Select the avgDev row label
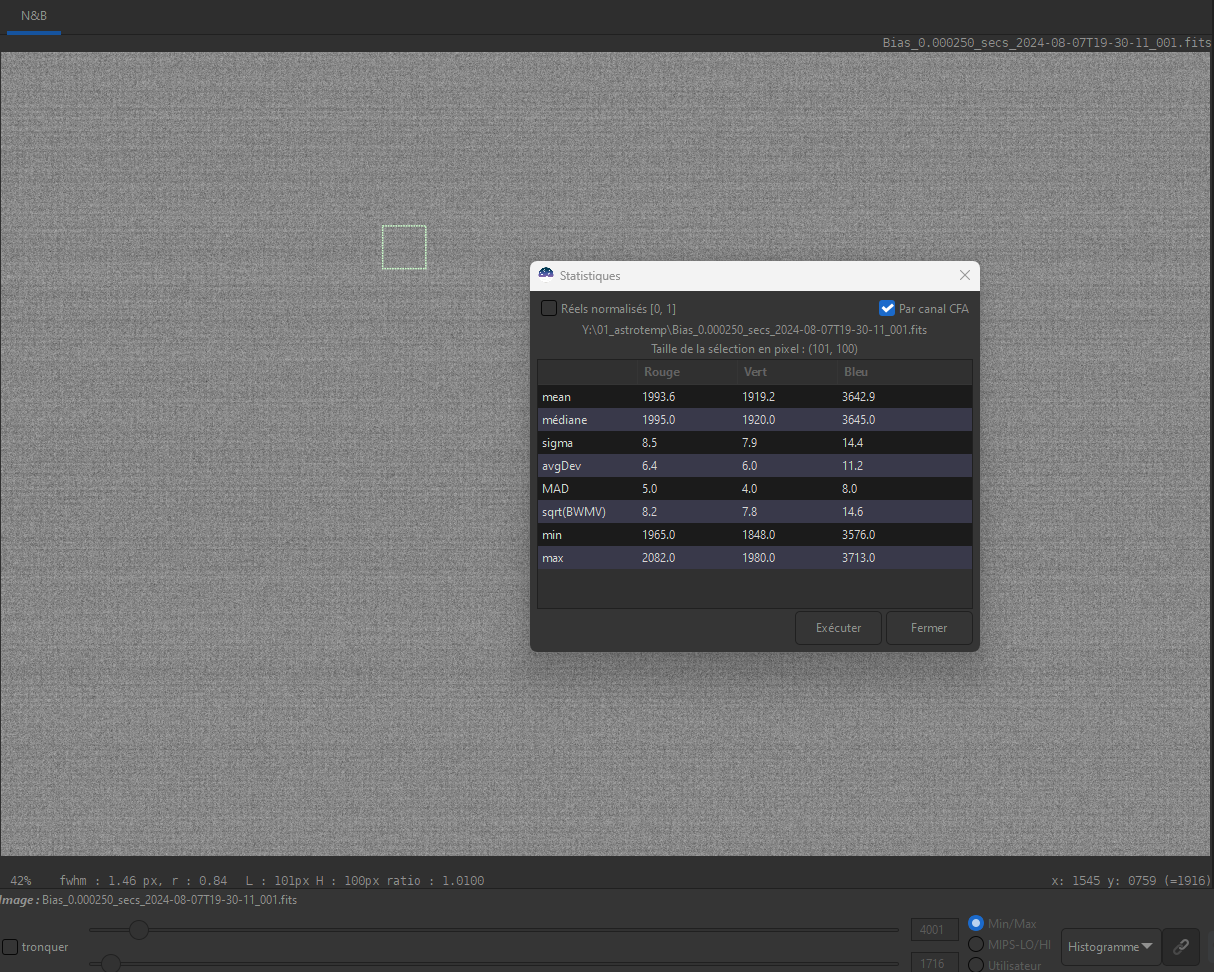The width and height of the screenshot is (1214, 972). 561,466
